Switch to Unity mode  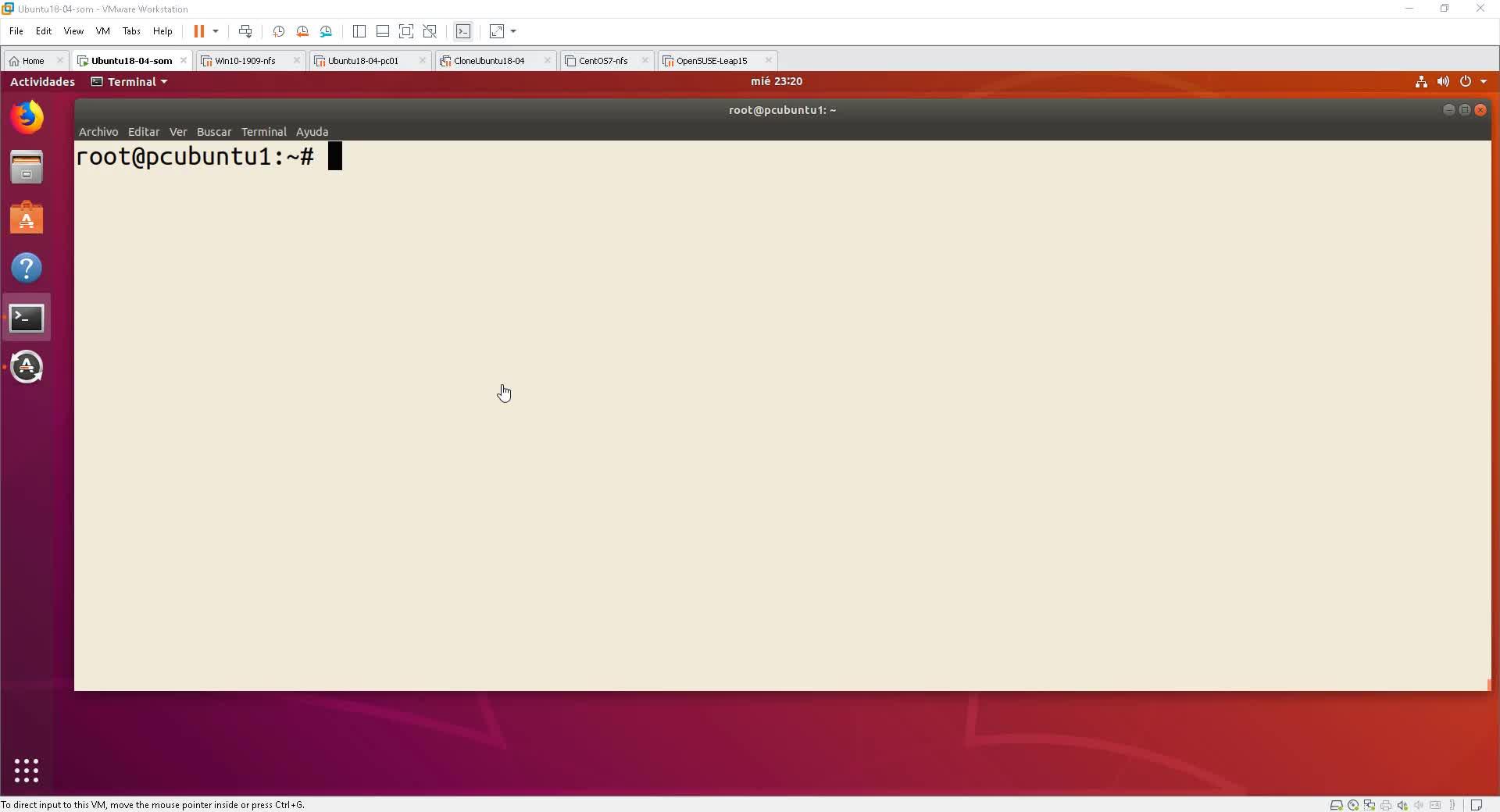tap(430, 31)
